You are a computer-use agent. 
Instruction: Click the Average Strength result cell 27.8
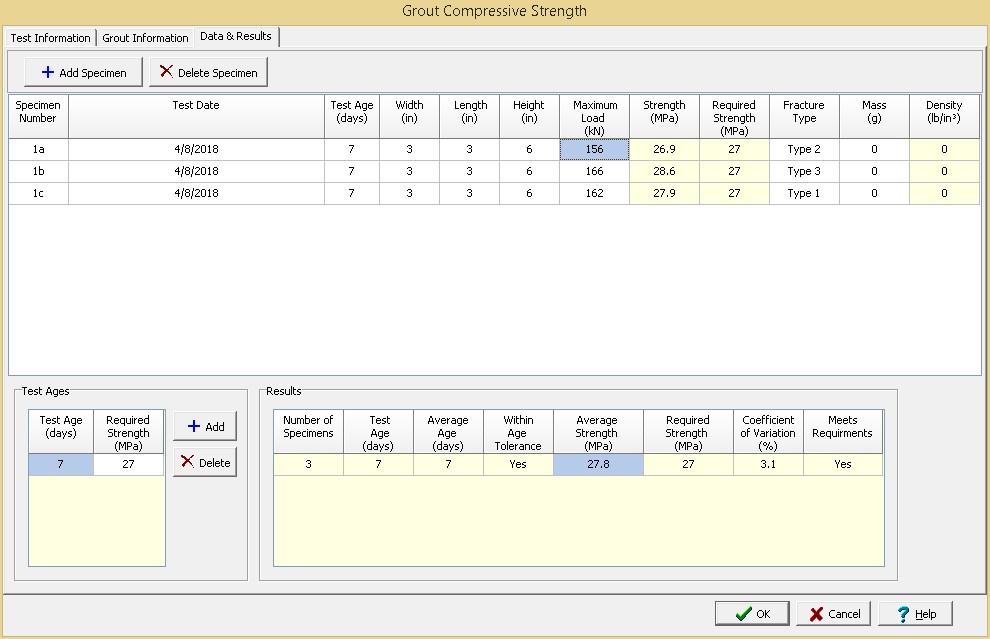click(597, 464)
